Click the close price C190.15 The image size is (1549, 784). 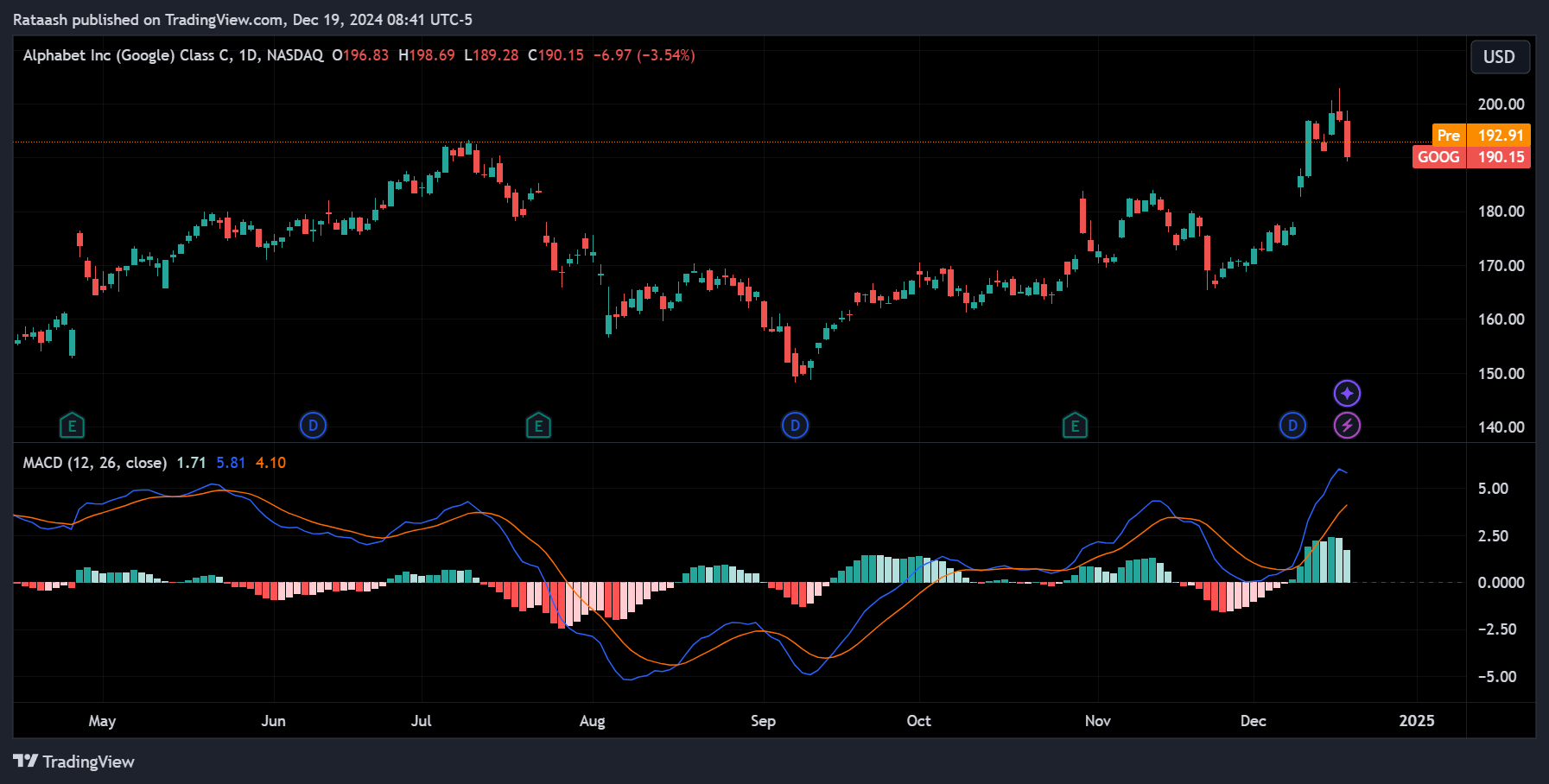[x=555, y=55]
